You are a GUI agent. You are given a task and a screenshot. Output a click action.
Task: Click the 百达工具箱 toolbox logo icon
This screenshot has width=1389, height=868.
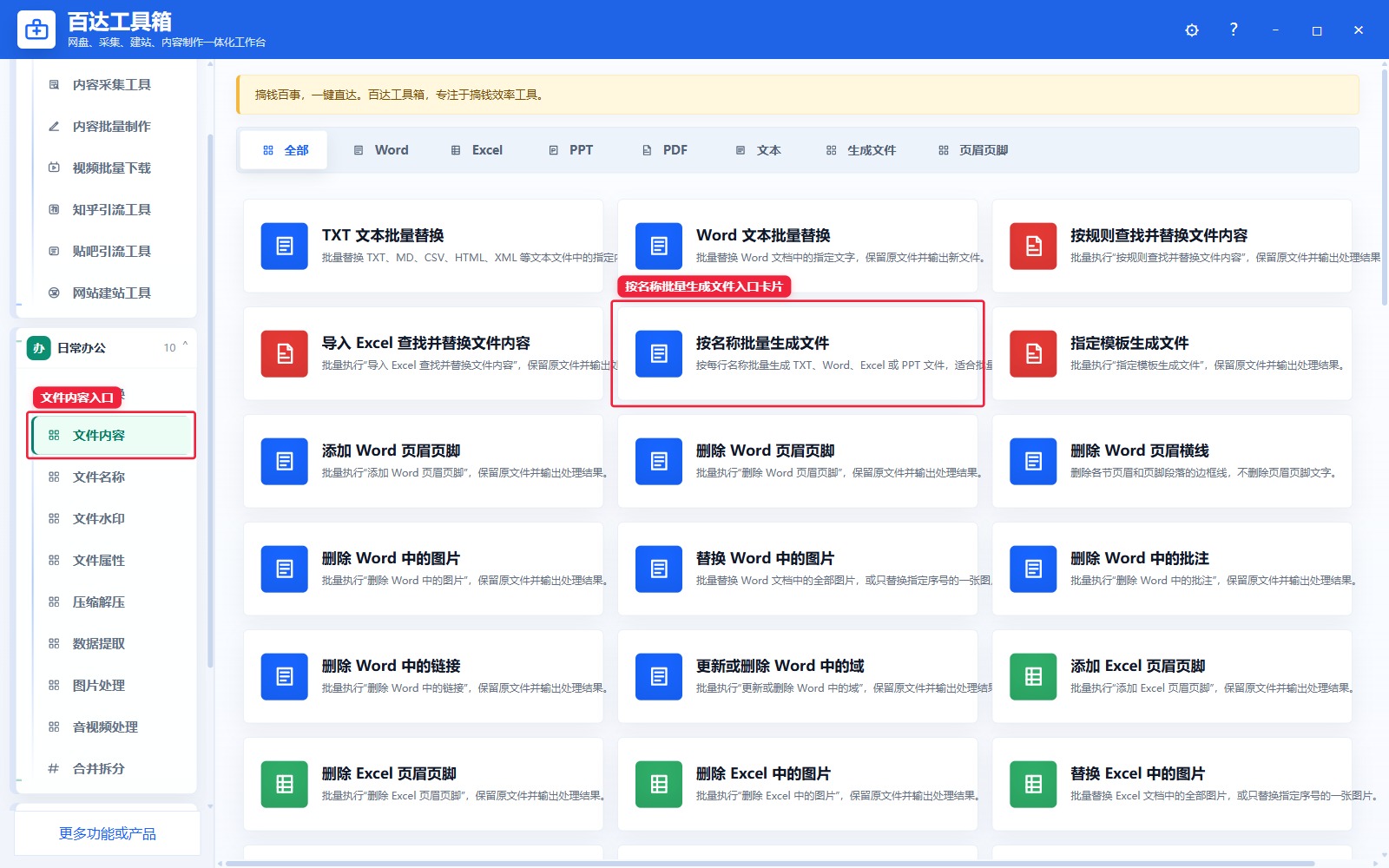(36, 30)
